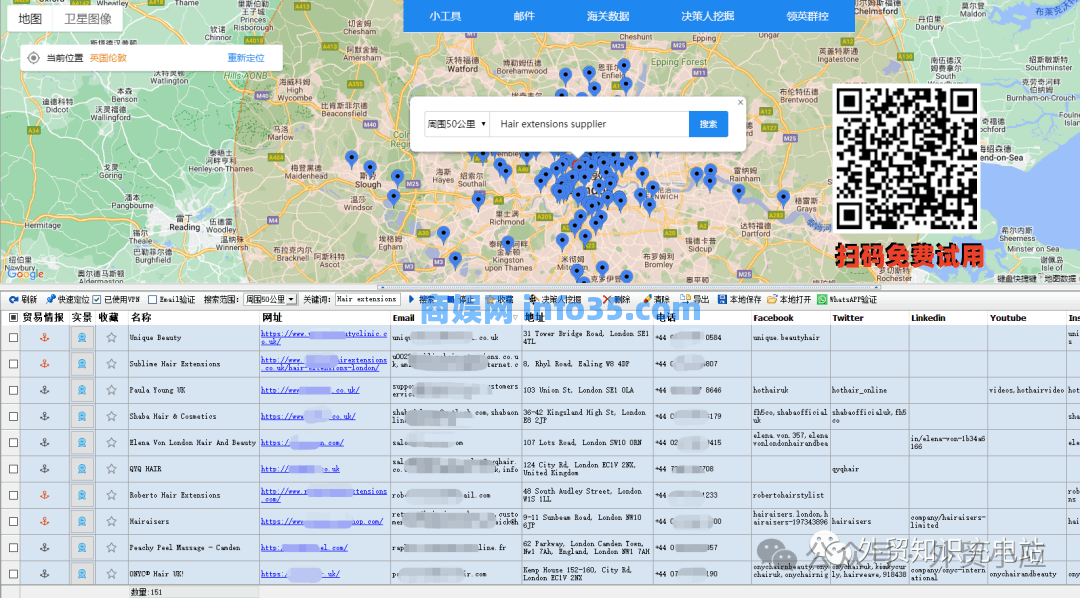Open the 周围50公里 dropdown in map search box

[x=457, y=124]
